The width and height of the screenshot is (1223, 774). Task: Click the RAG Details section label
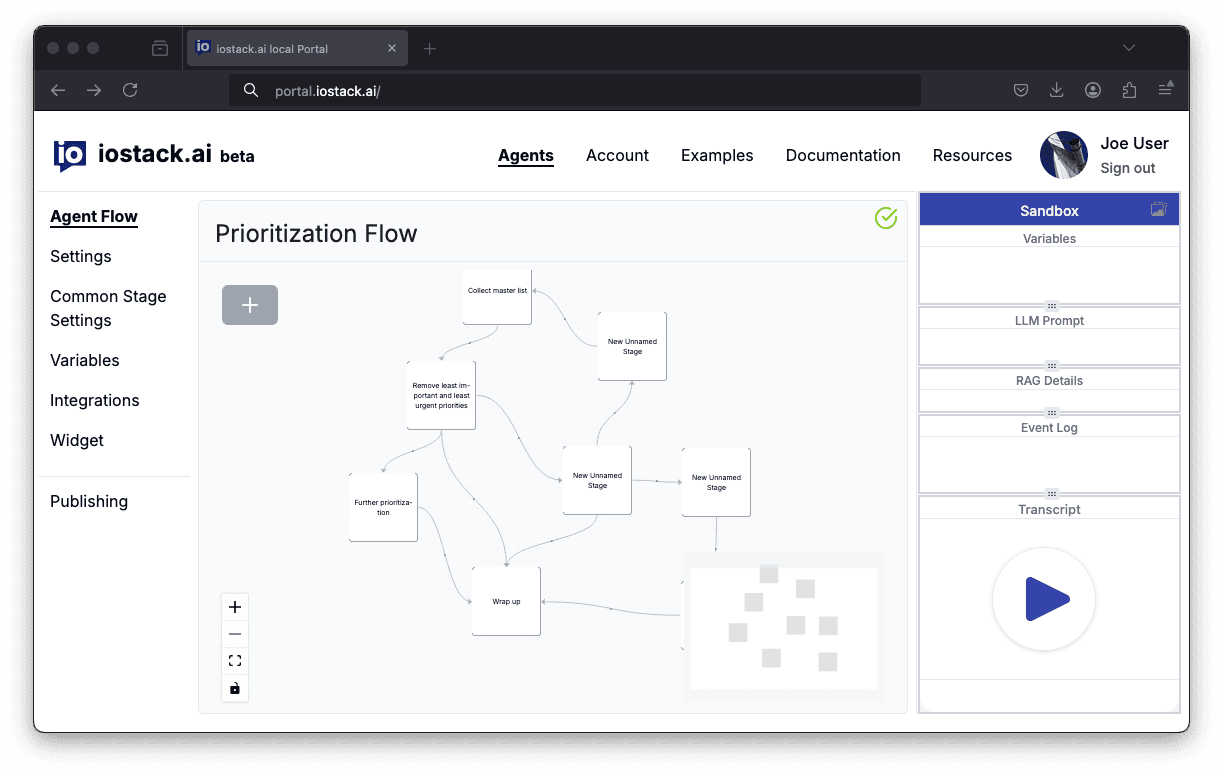coord(1049,381)
